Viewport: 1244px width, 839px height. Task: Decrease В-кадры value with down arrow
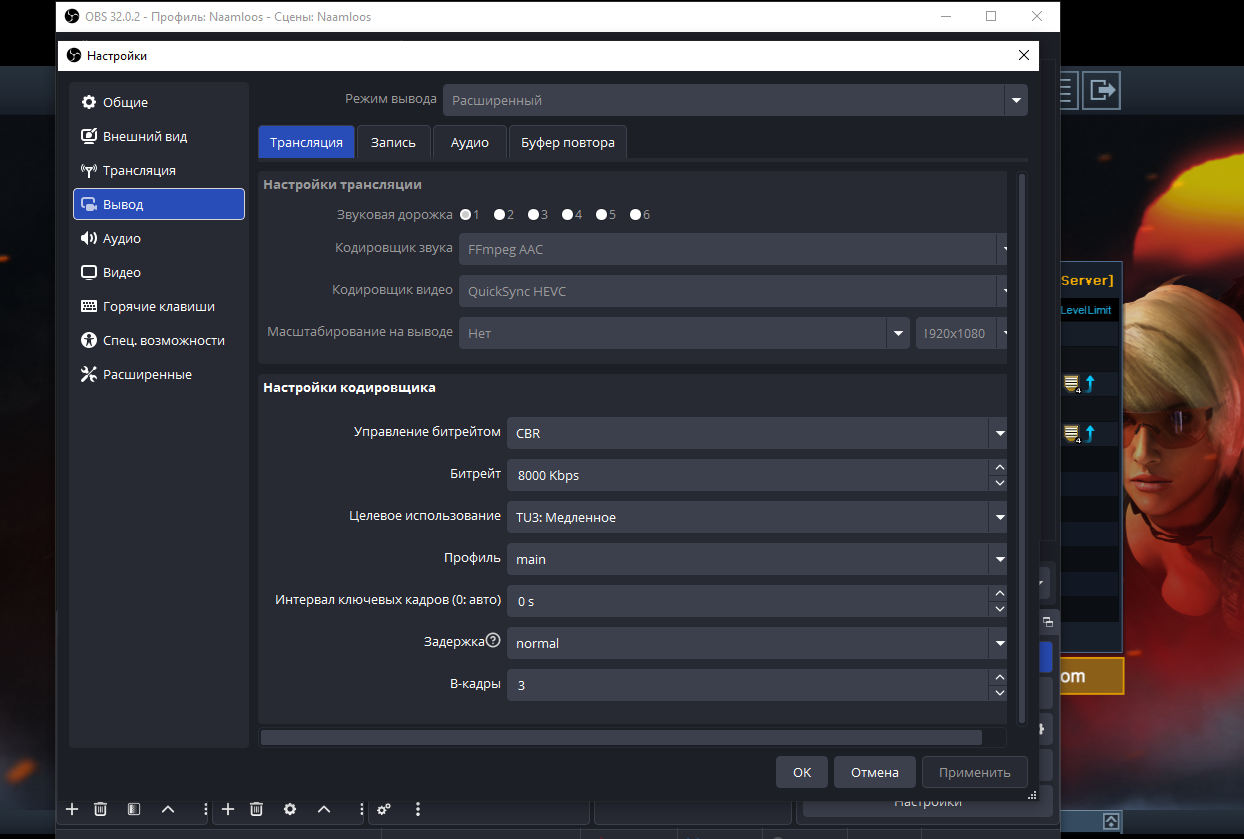tap(998, 693)
